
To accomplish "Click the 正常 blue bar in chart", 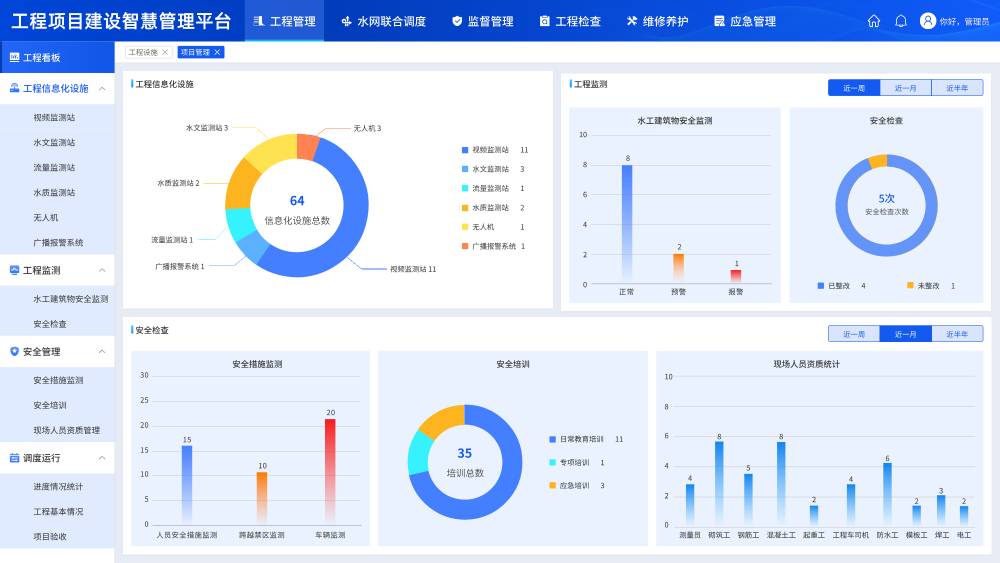I will tap(627, 223).
